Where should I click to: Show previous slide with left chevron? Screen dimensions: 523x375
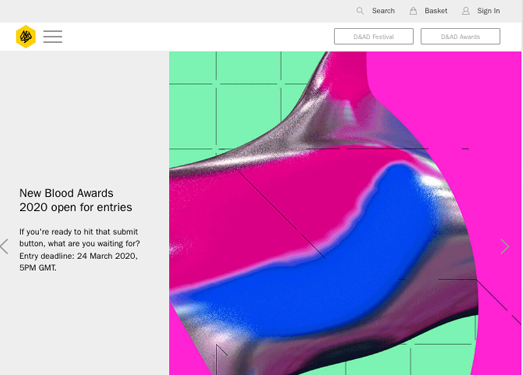tap(4, 247)
